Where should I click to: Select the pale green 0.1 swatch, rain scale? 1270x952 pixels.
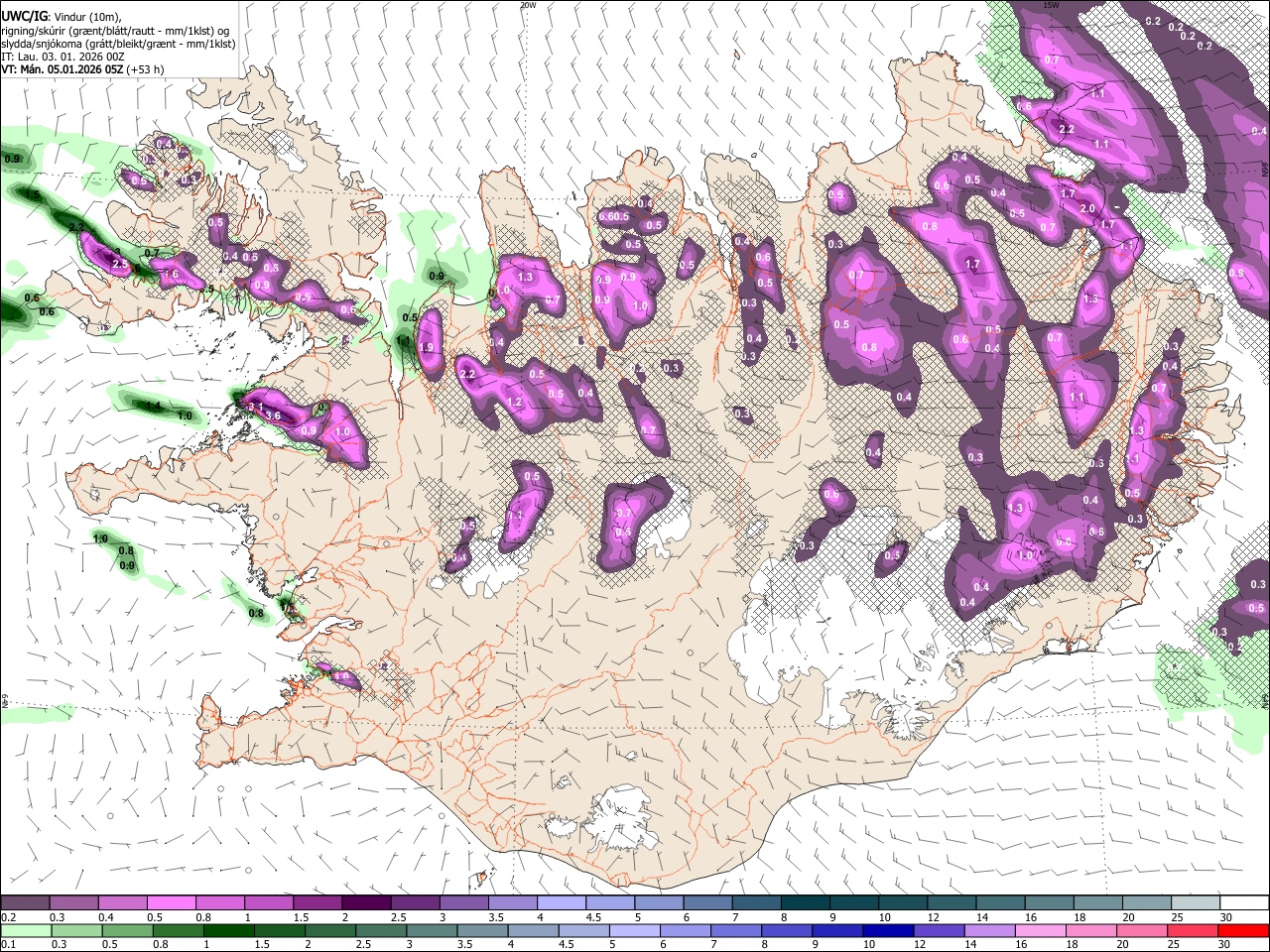(x=26, y=930)
